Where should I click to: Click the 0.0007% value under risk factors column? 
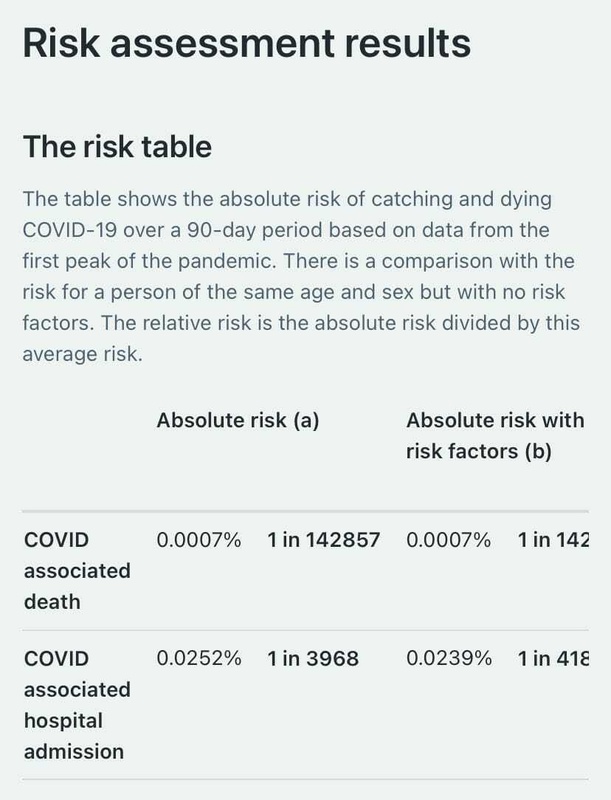[x=449, y=540]
